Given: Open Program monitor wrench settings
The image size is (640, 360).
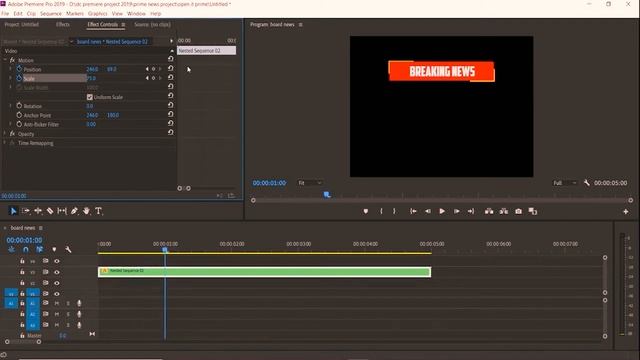Looking at the screenshot, I should click(x=587, y=183).
